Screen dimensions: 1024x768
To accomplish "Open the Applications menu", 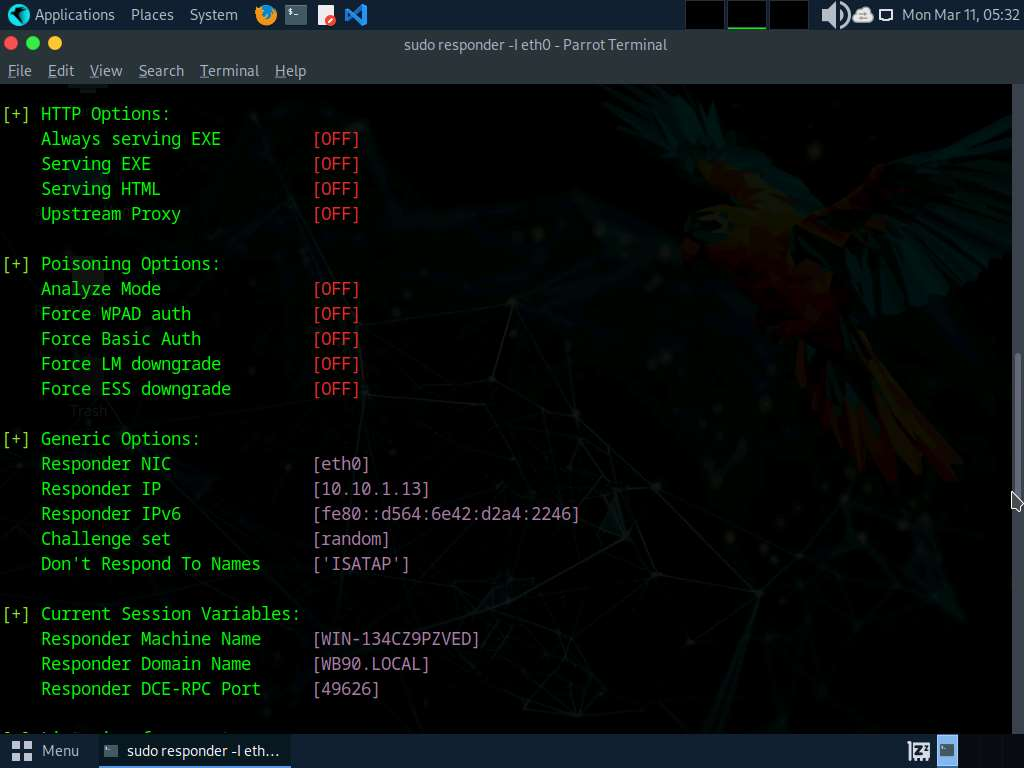I will [62, 15].
